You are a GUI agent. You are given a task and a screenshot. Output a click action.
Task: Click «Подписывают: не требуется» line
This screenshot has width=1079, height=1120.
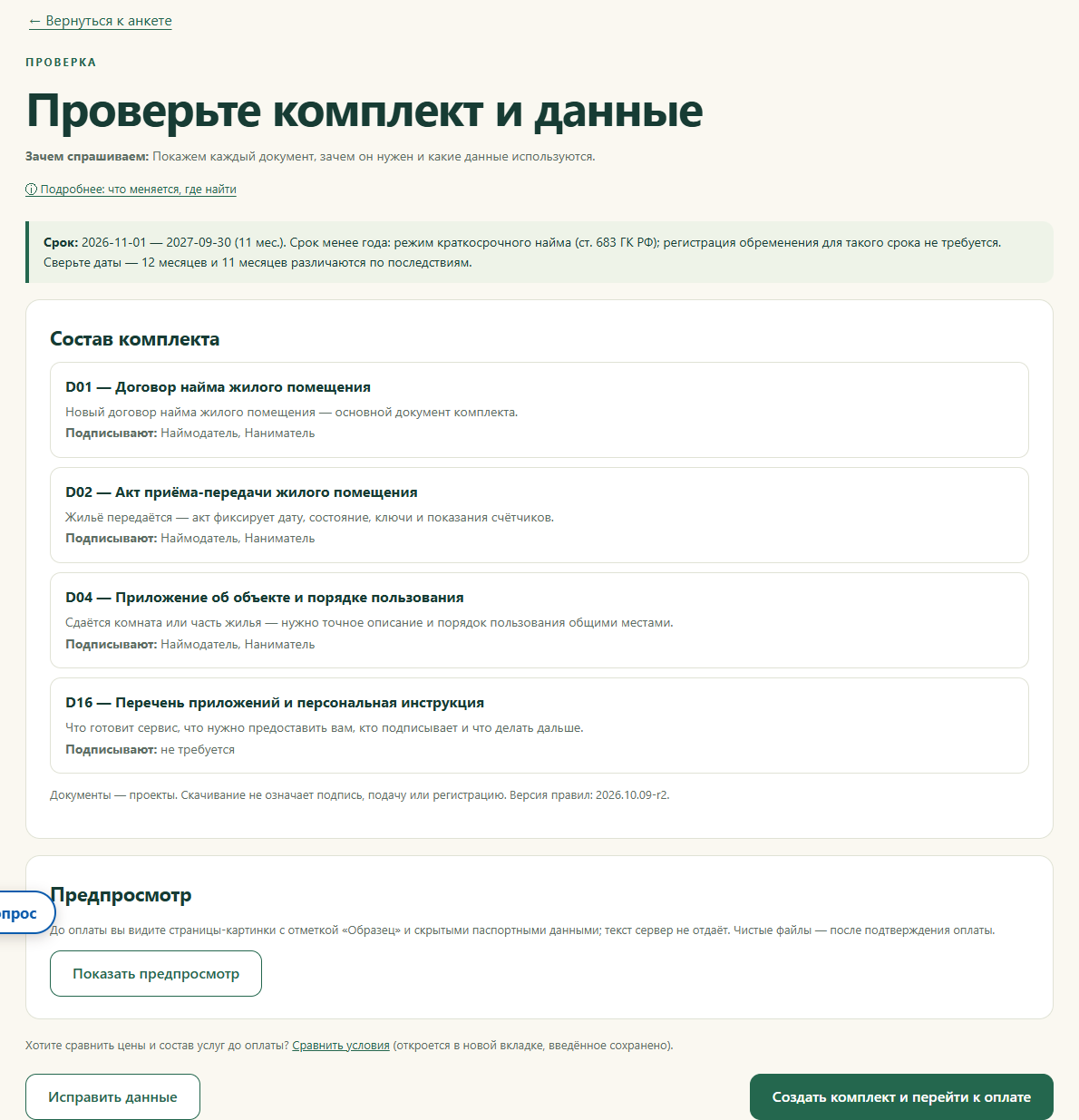[151, 750]
